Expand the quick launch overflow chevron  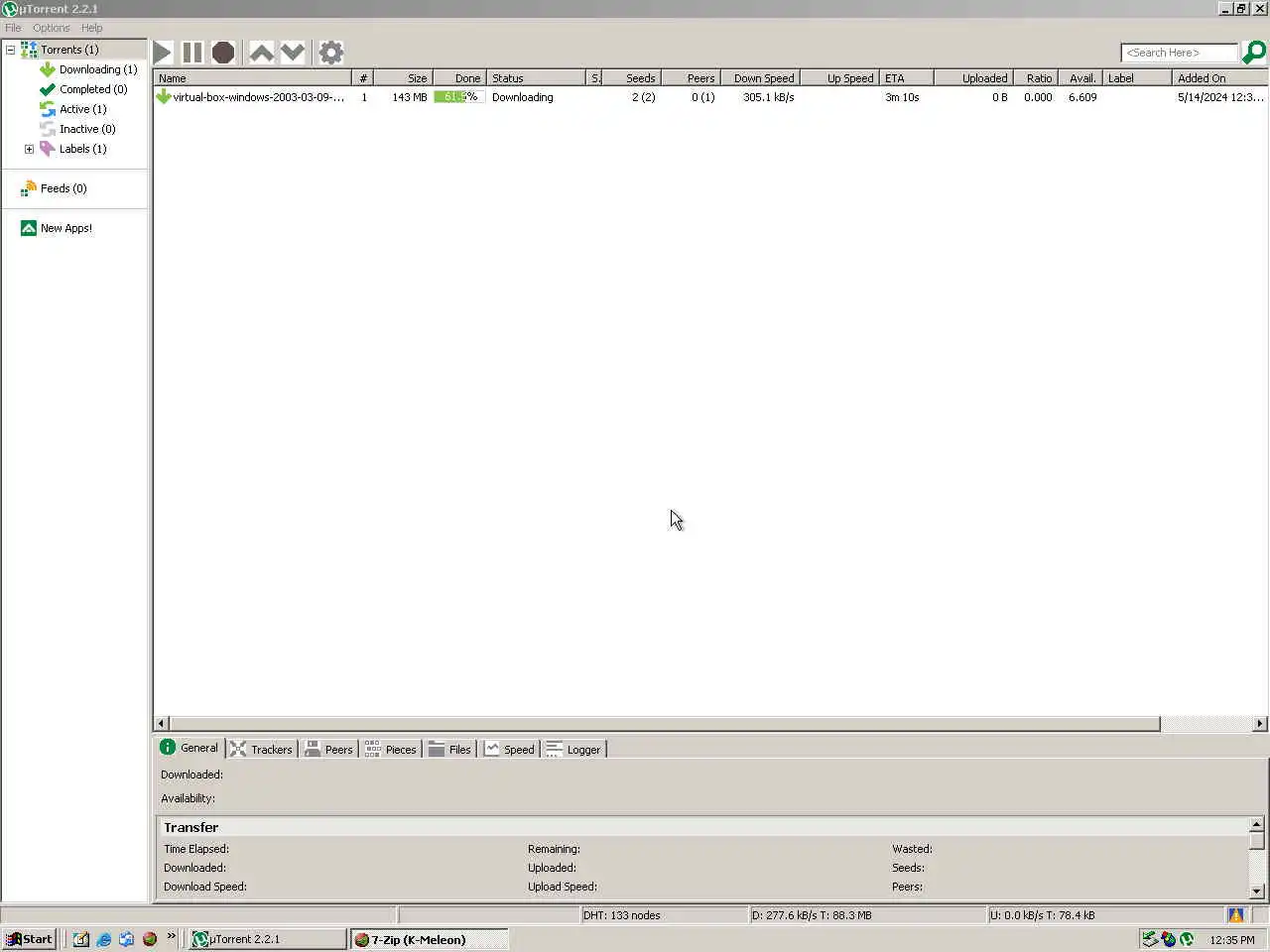(172, 935)
